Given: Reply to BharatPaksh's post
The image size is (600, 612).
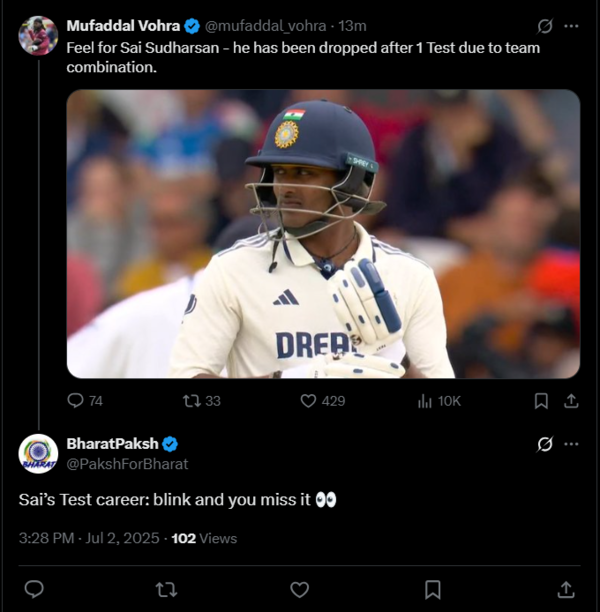Looking at the screenshot, I should coord(34,589).
